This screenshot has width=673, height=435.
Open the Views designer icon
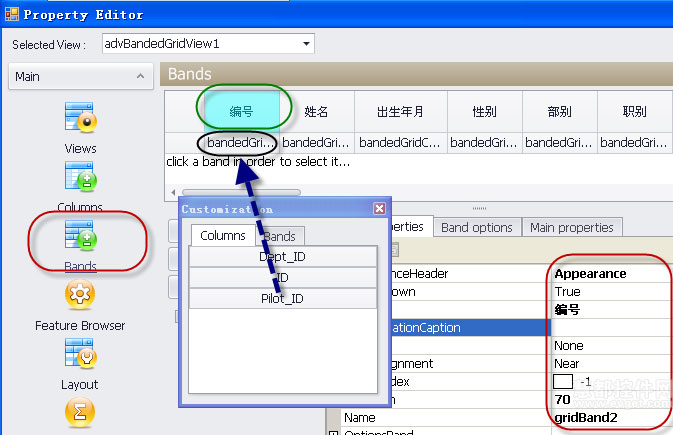click(81, 116)
